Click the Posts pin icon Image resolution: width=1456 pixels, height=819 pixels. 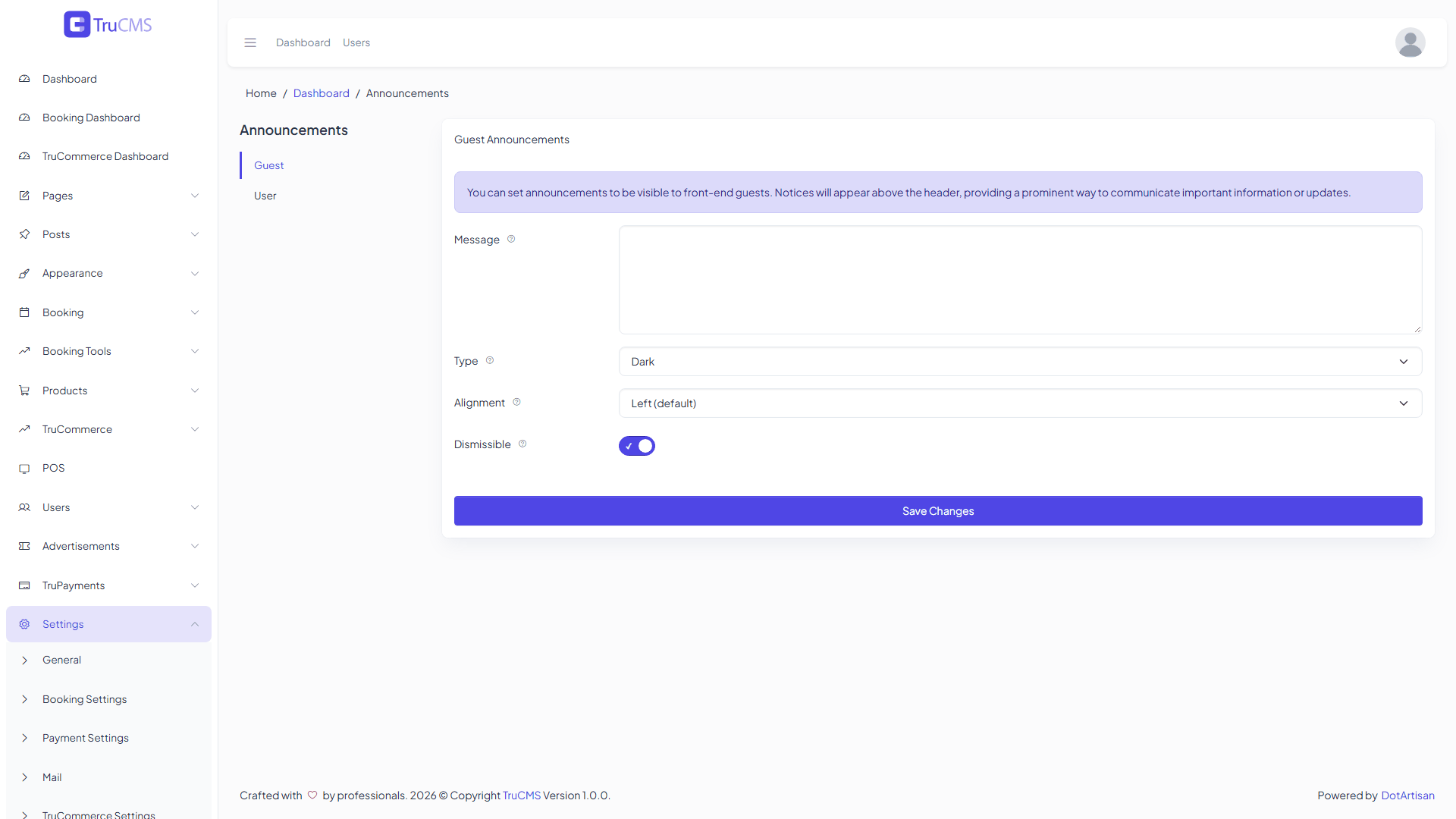point(24,234)
